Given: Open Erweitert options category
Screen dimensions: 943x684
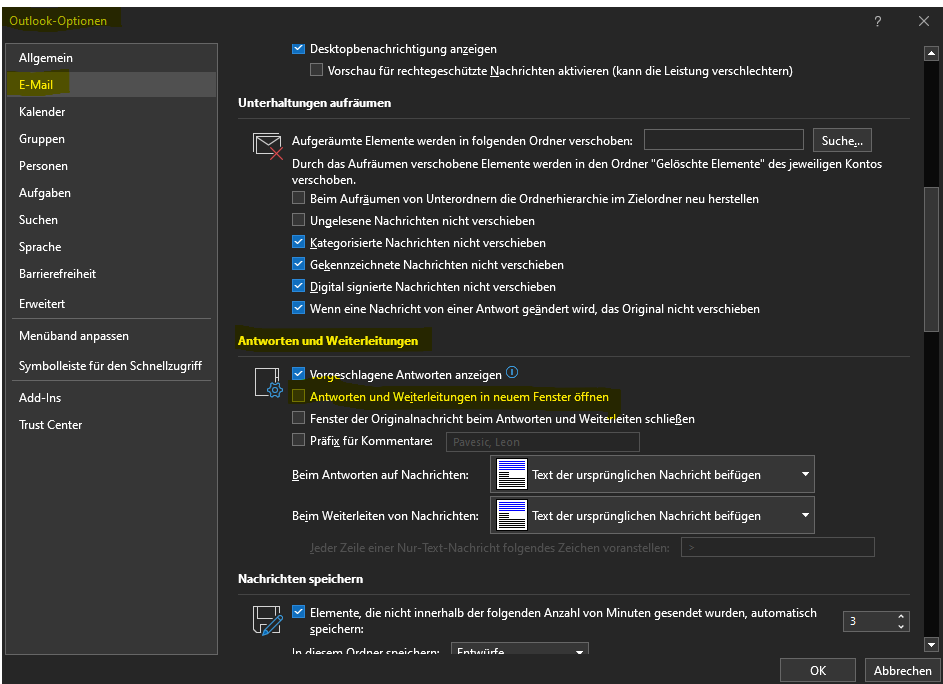Looking at the screenshot, I should coord(111,304).
